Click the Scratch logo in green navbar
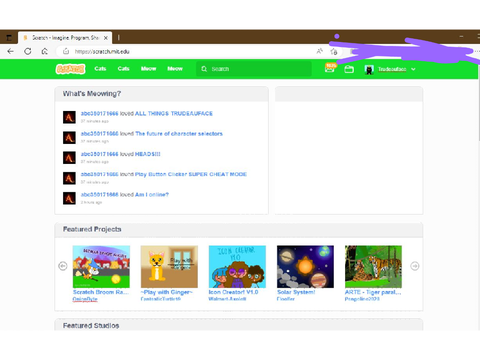480x360 pixels. pyautogui.click(x=70, y=69)
